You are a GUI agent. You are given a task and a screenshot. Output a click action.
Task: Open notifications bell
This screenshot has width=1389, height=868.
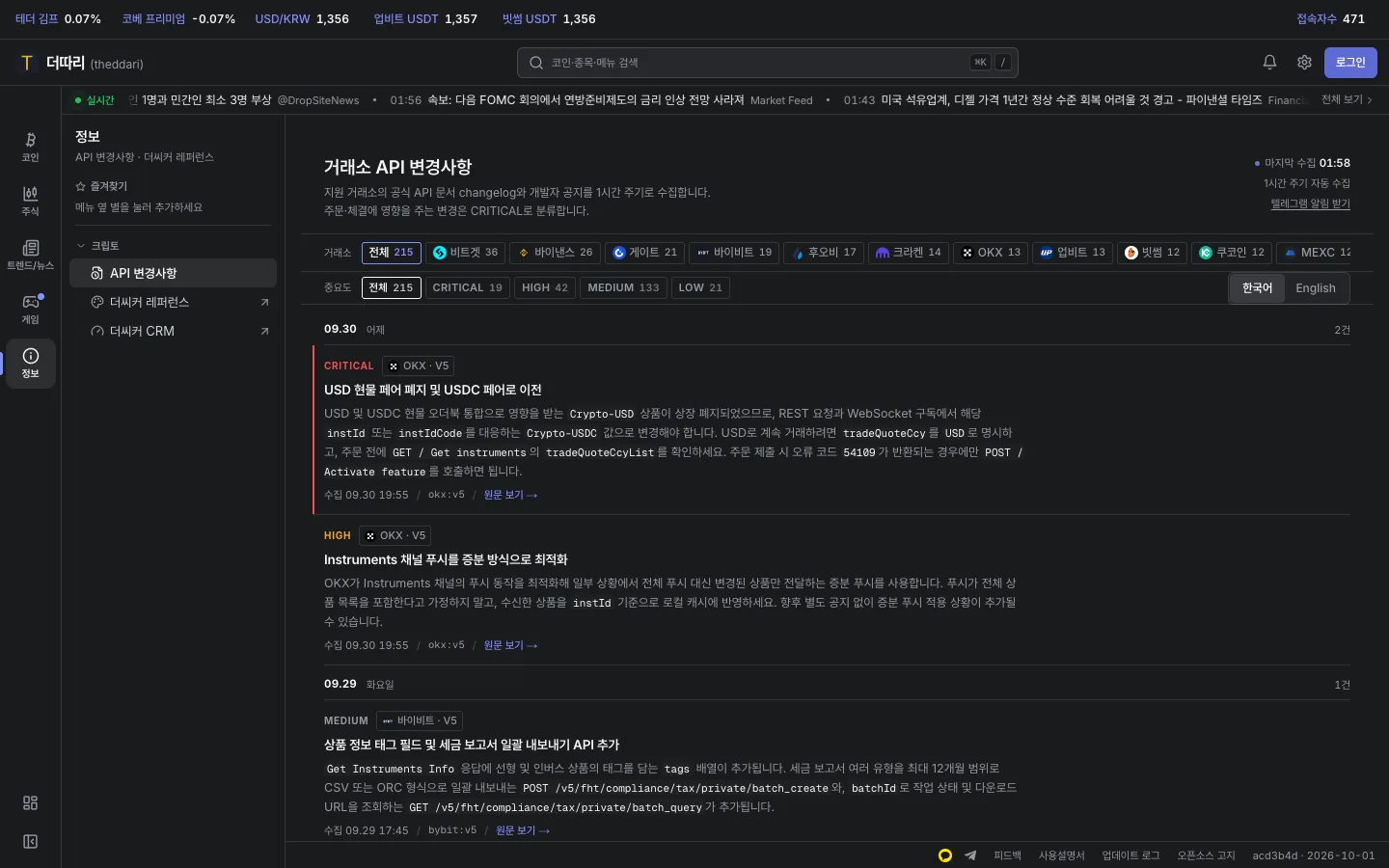click(1269, 62)
